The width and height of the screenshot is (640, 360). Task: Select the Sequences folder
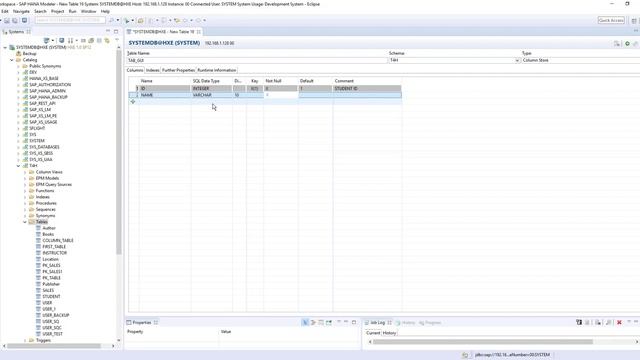[x=45, y=209]
